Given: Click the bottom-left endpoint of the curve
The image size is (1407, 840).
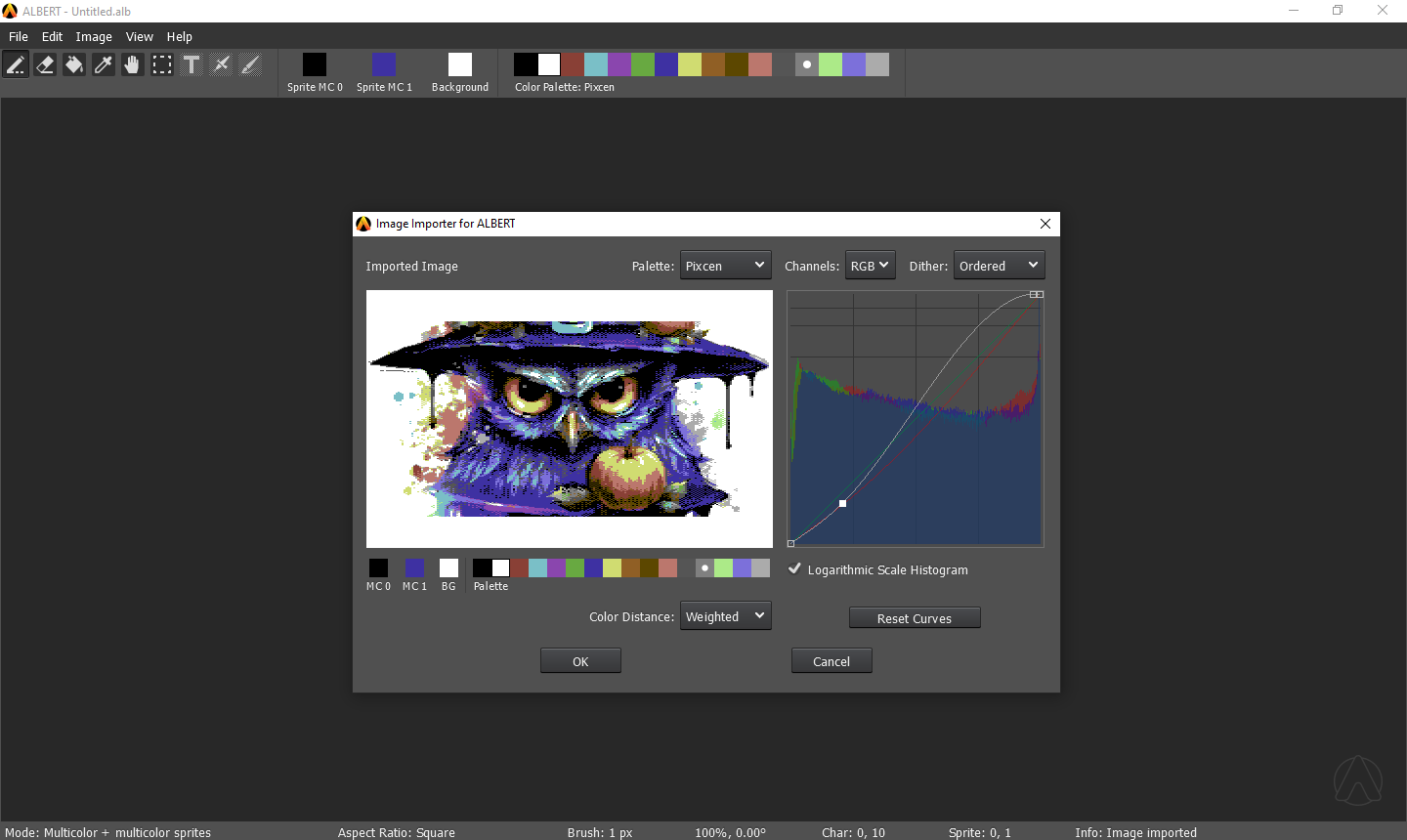Looking at the screenshot, I should (x=790, y=543).
